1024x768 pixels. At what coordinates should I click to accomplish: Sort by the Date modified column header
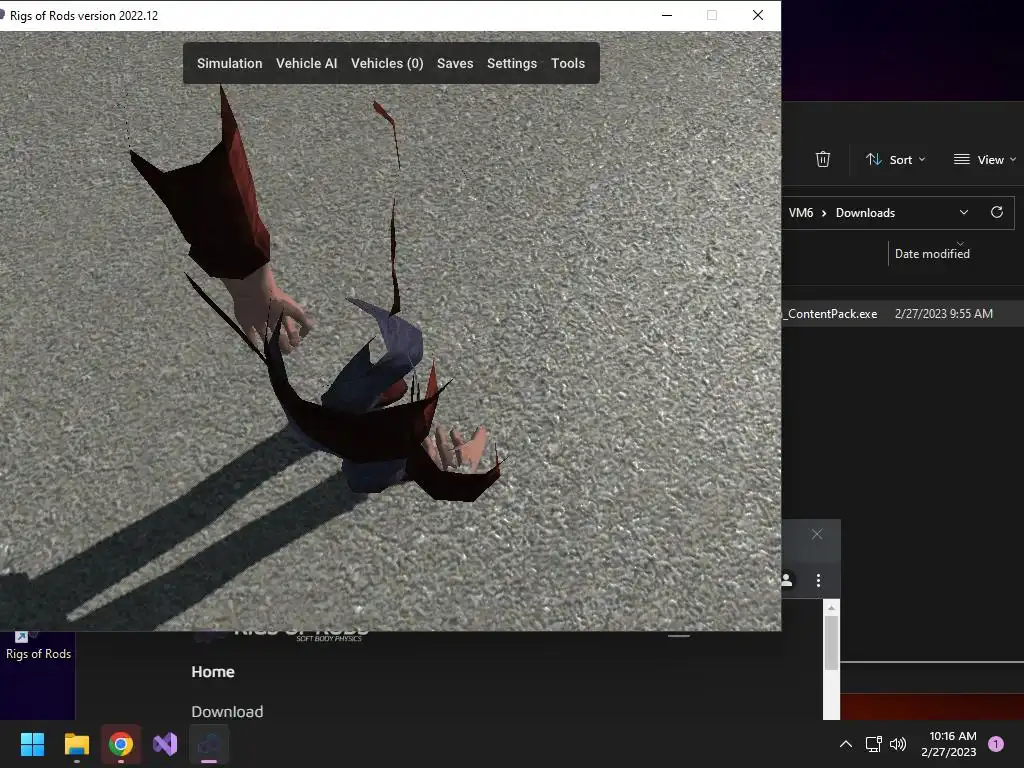pos(932,253)
